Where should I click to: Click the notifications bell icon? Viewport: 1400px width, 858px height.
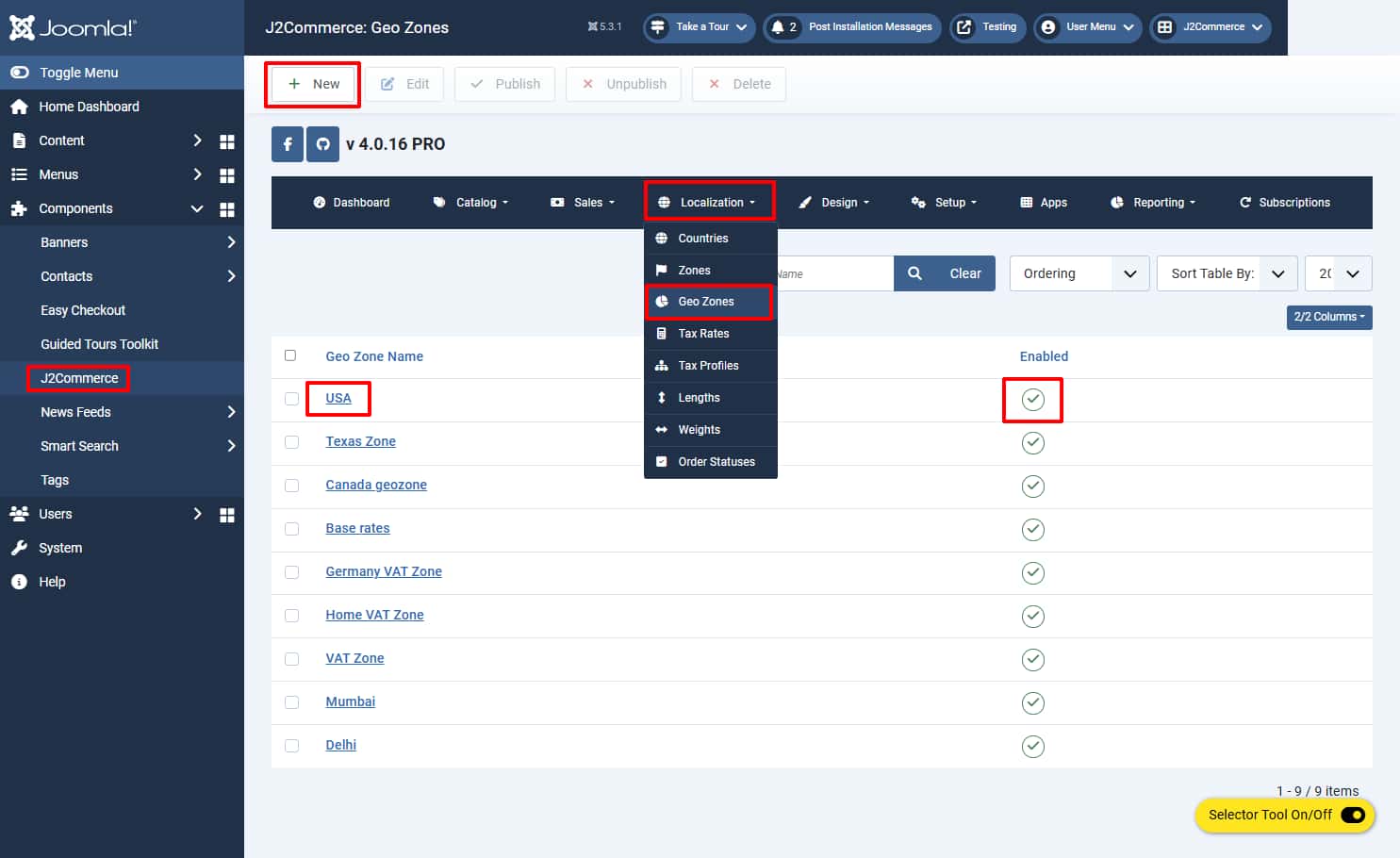[x=778, y=27]
